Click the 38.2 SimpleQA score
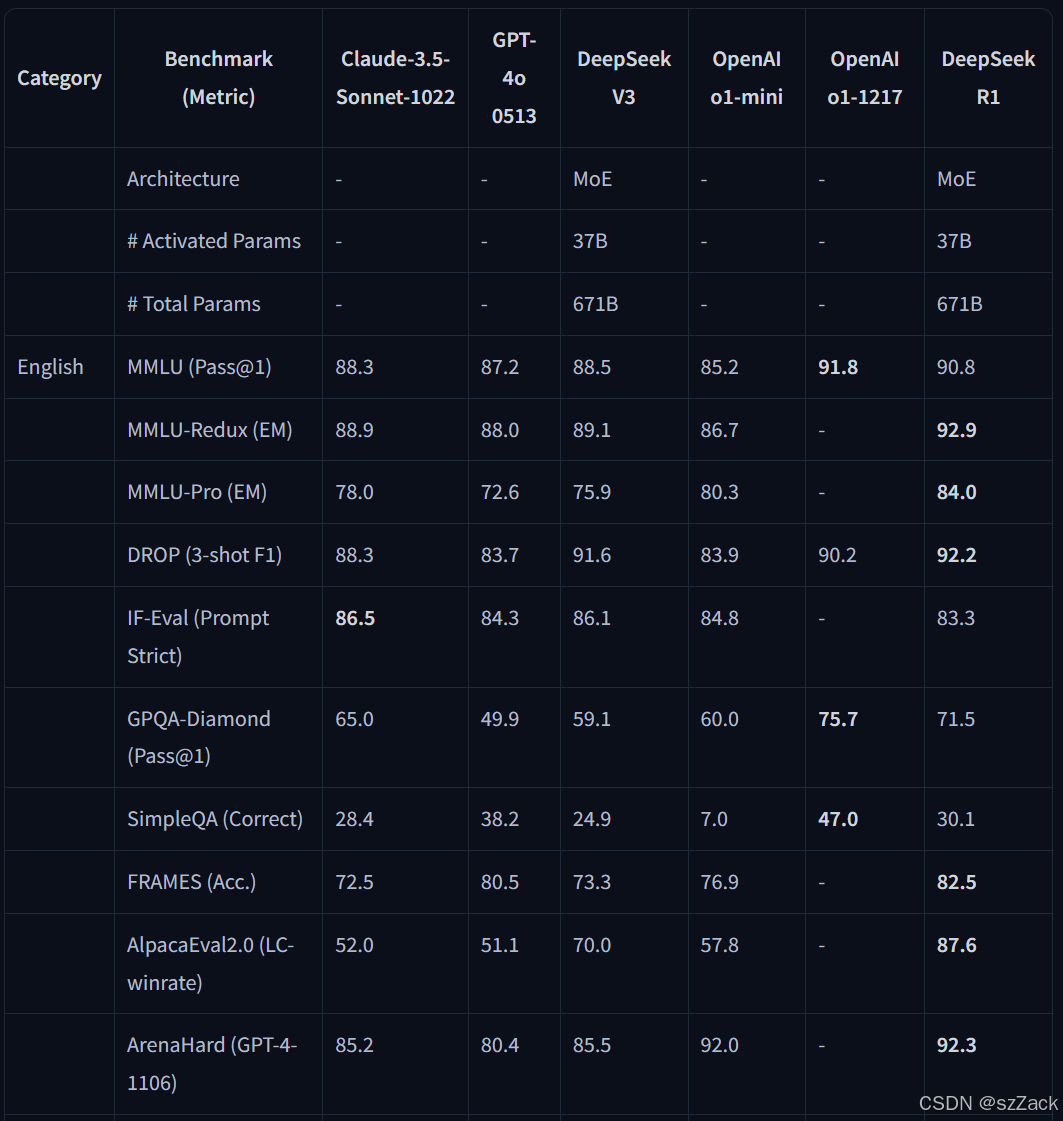The height and width of the screenshot is (1121, 1063). coord(500,819)
